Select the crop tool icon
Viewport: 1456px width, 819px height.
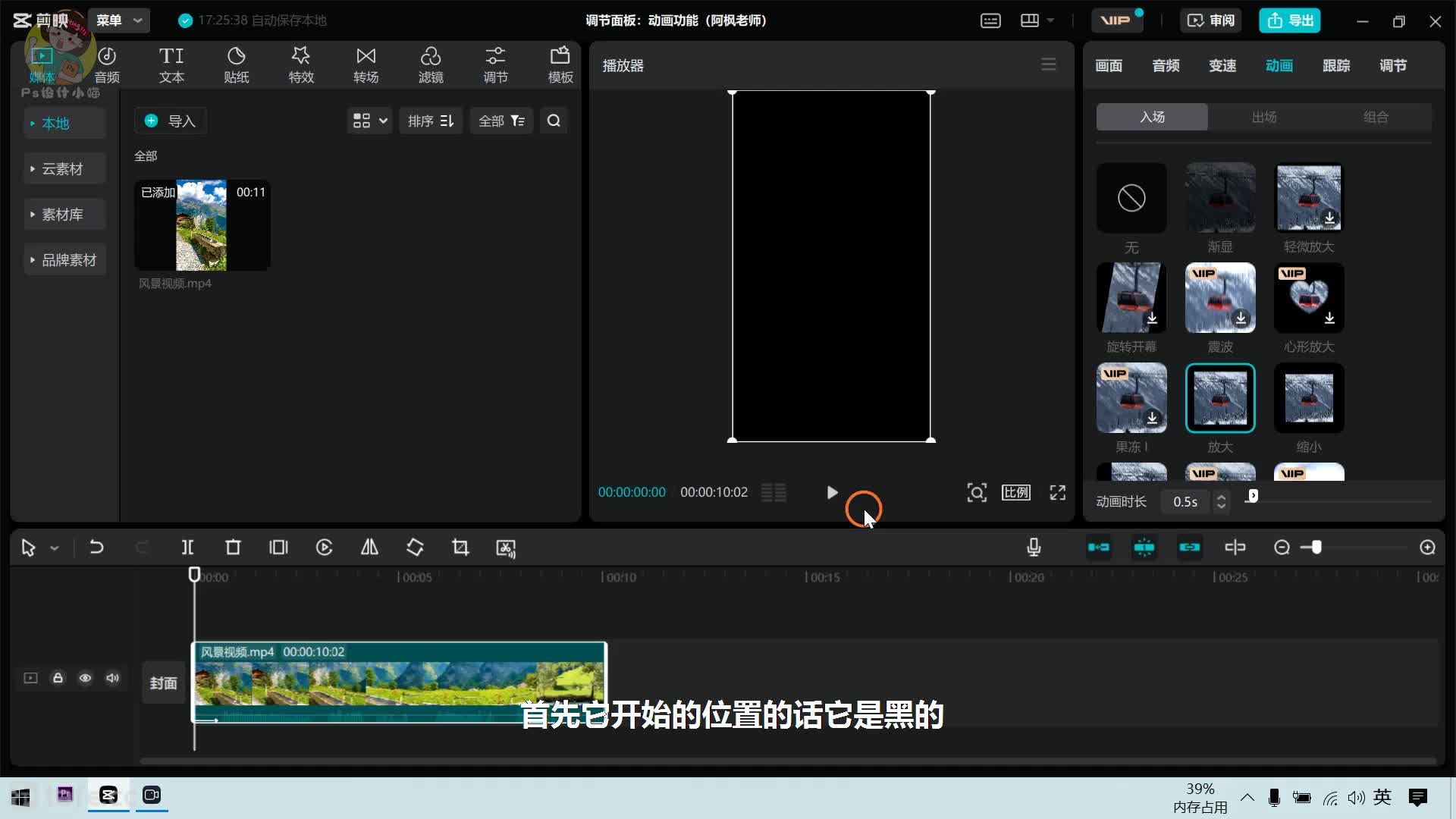click(x=460, y=547)
